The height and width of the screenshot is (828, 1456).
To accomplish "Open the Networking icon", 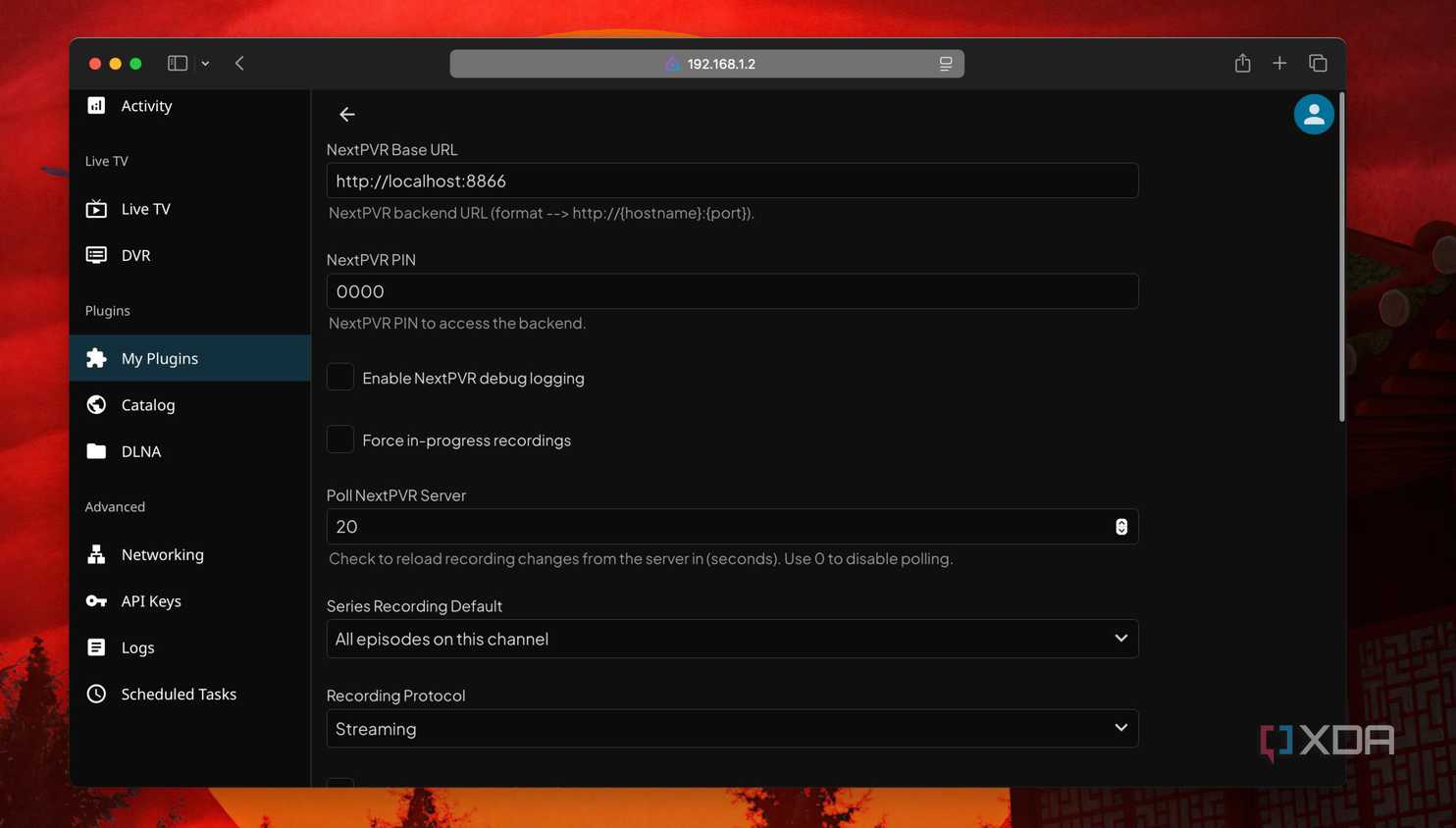I will pos(96,554).
